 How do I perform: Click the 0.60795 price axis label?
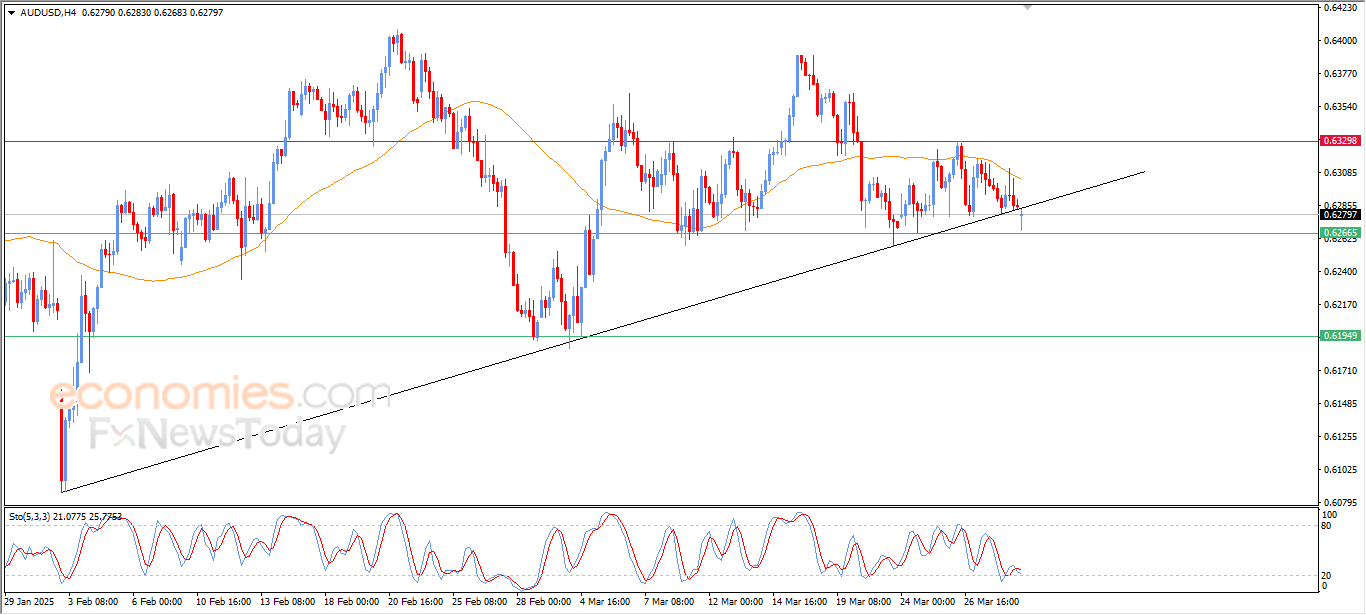tap(1340, 502)
